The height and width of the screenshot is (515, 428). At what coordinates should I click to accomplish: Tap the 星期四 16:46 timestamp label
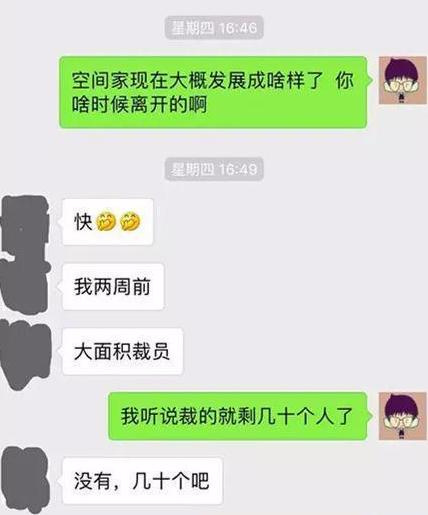pos(214,28)
